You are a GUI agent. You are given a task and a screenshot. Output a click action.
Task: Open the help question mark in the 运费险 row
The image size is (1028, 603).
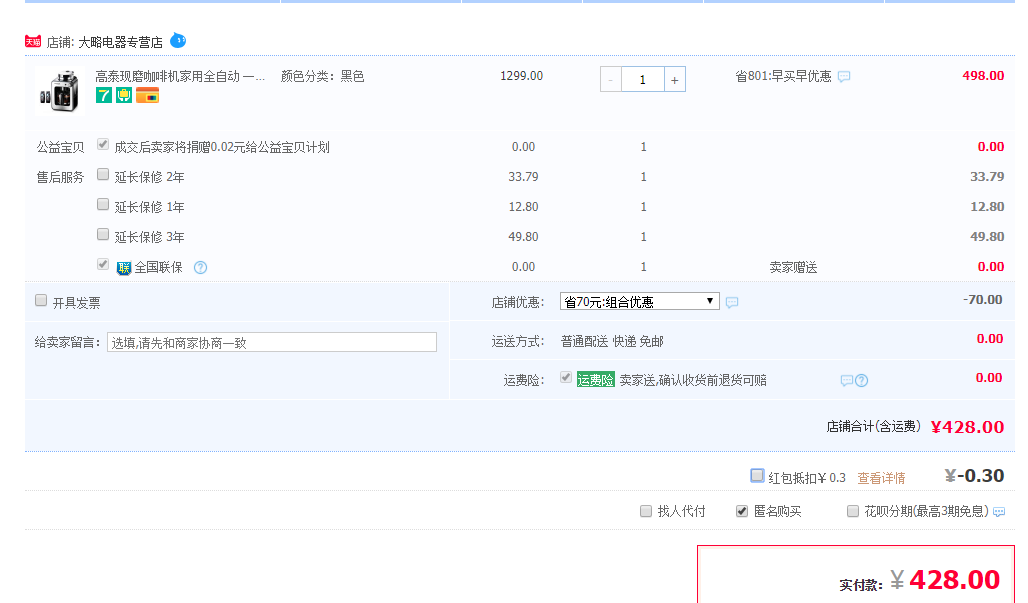pyautogui.click(x=861, y=381)
